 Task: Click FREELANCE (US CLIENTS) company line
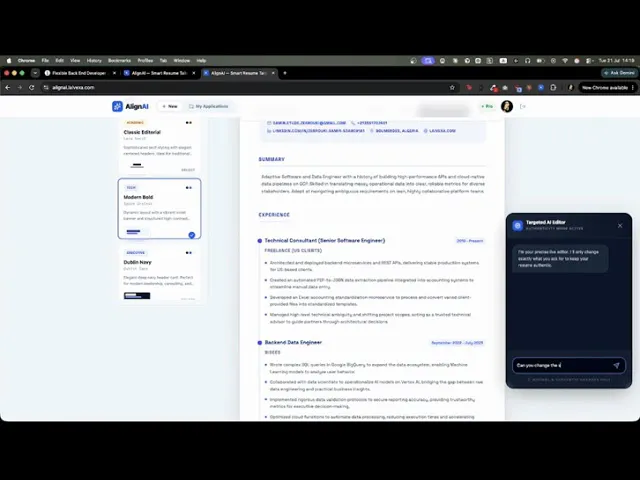click(x=293, y=251)
